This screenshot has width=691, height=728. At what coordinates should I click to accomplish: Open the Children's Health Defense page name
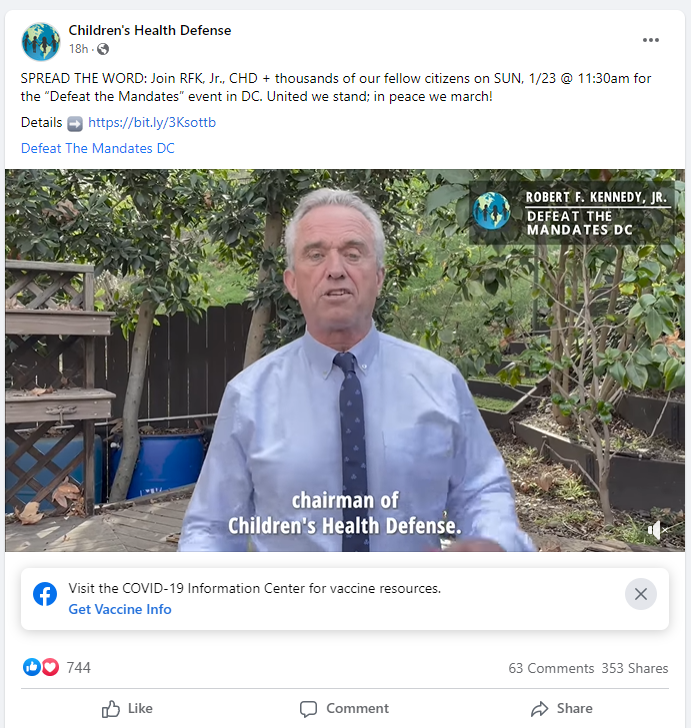point(150,30)
